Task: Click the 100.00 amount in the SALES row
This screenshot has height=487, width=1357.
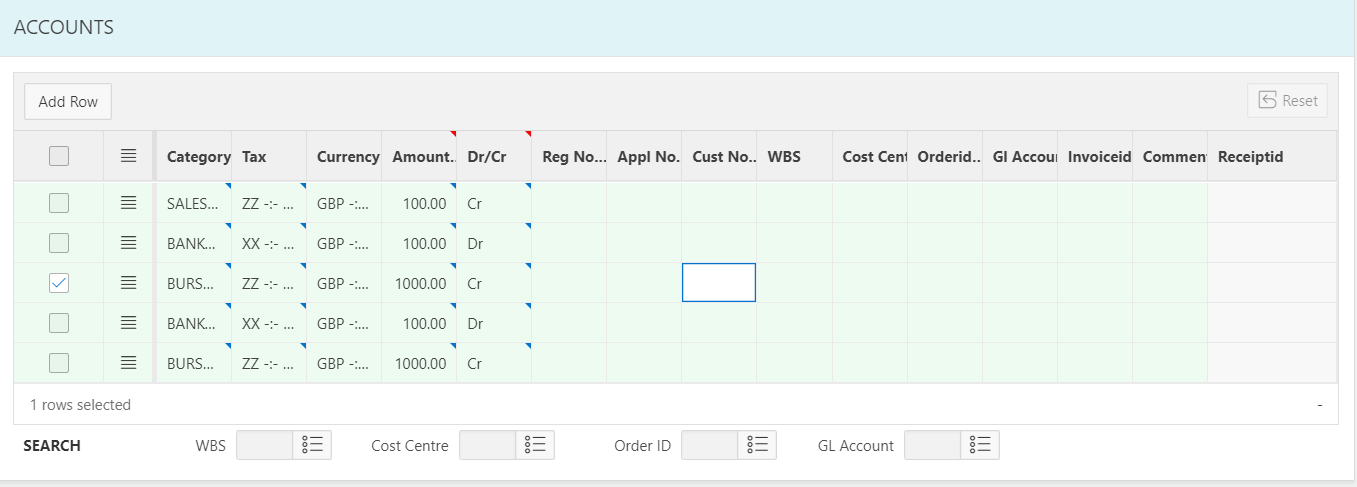Action: tap(419, 203)
